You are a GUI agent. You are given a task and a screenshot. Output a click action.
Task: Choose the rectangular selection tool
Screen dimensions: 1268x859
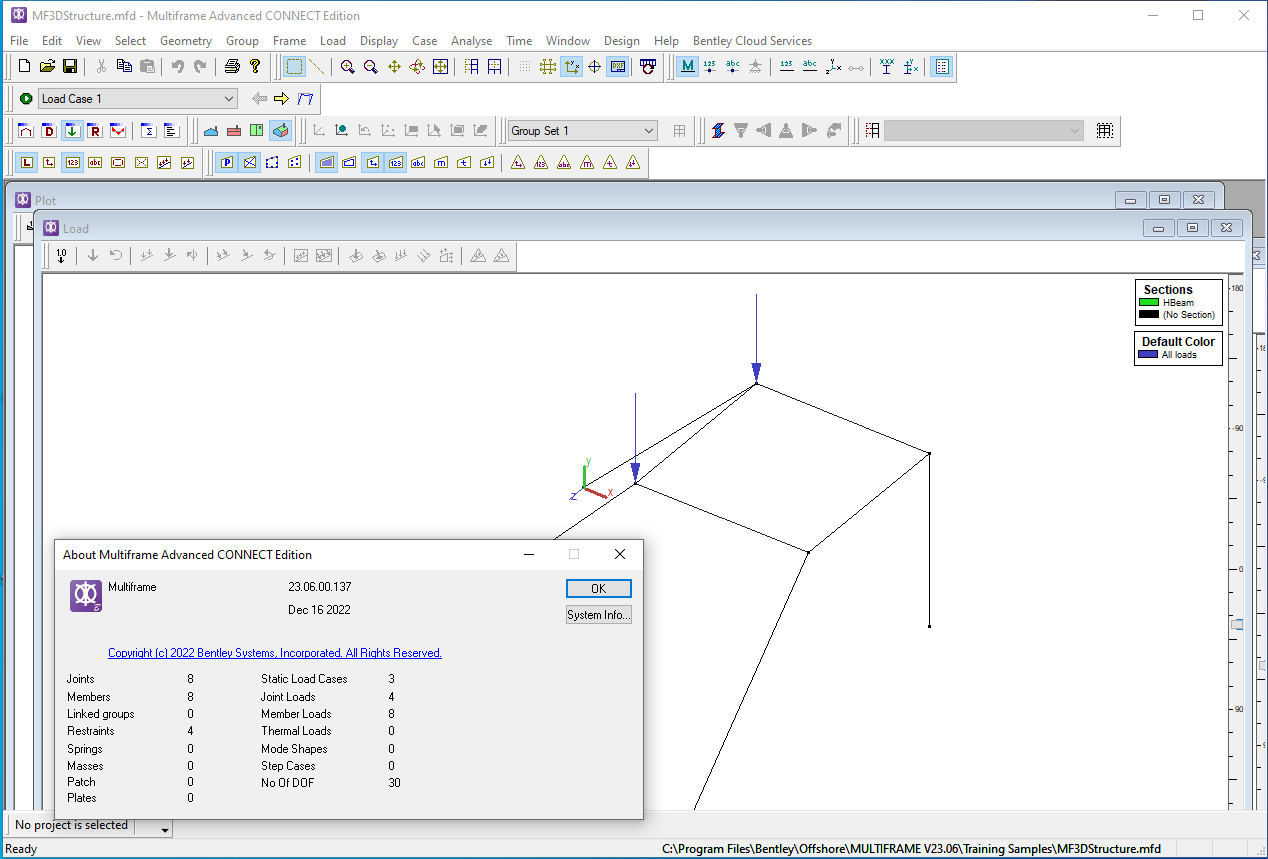[x=294, y=67]
